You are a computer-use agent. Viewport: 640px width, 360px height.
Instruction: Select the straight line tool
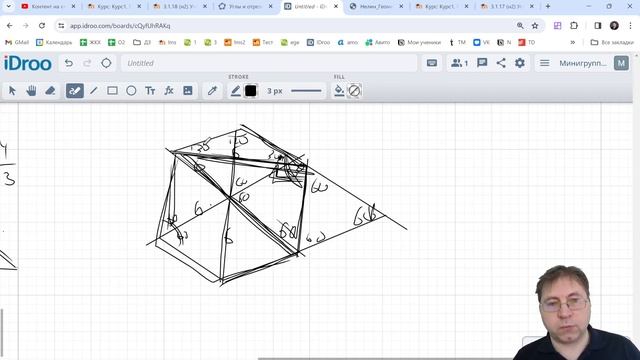coord(94,91)
